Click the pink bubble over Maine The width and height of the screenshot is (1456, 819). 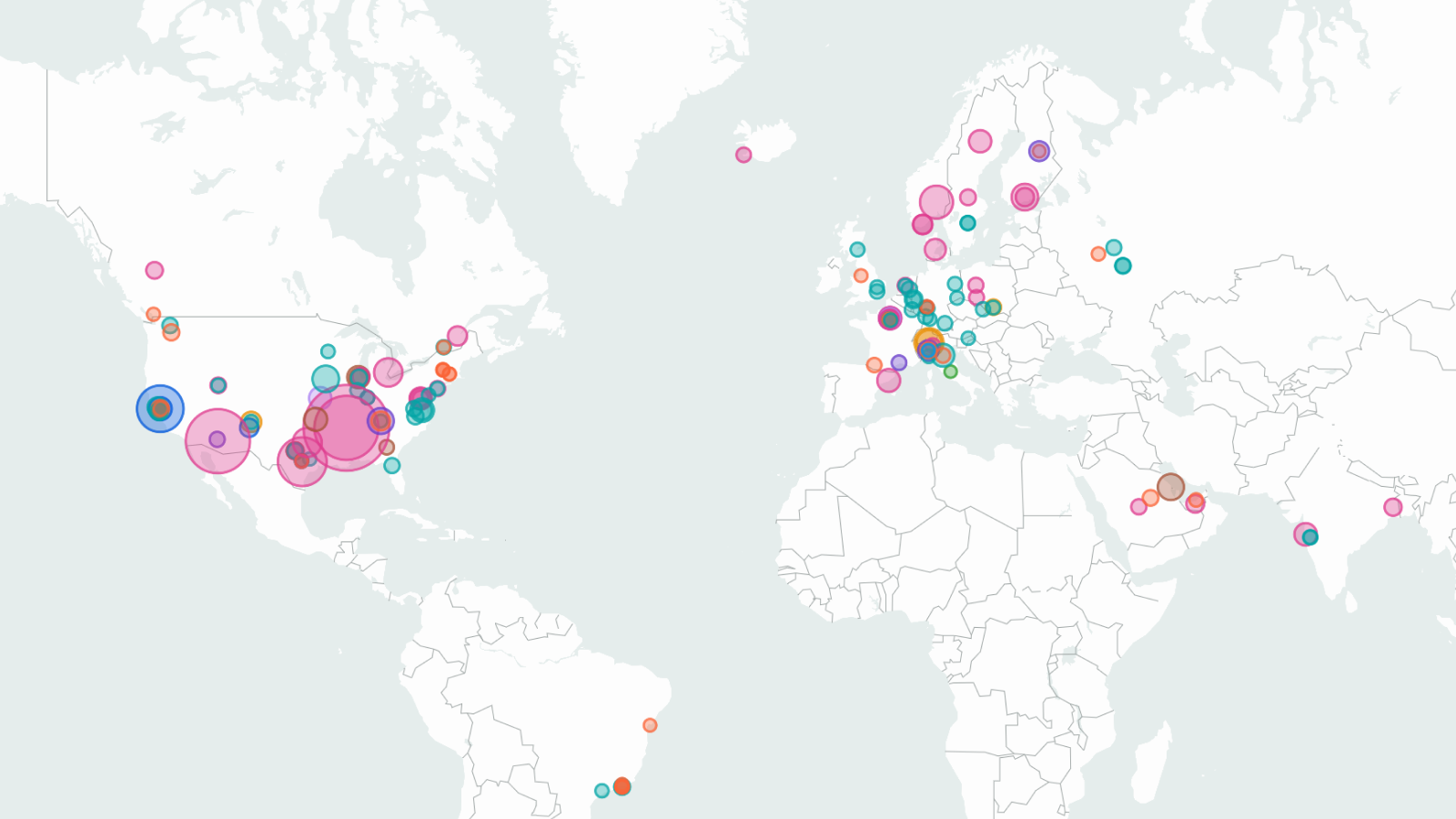point(458,336)
